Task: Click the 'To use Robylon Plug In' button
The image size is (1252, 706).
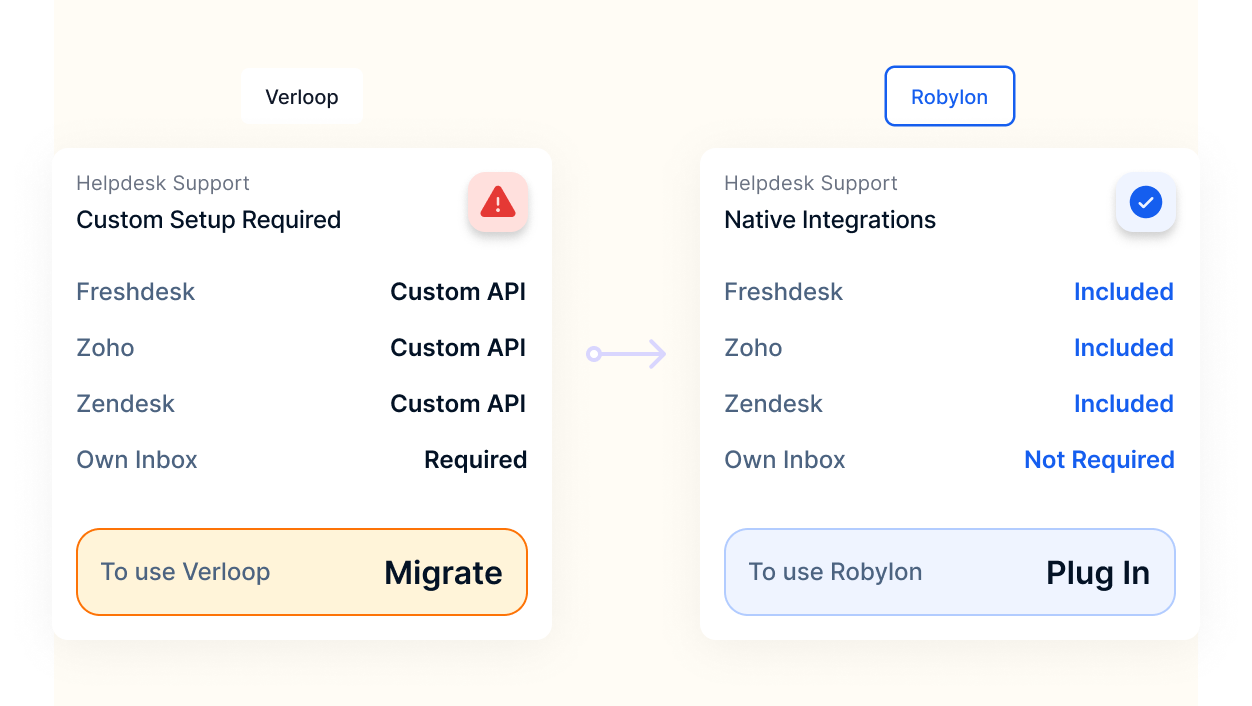Action: click(950, 572)
